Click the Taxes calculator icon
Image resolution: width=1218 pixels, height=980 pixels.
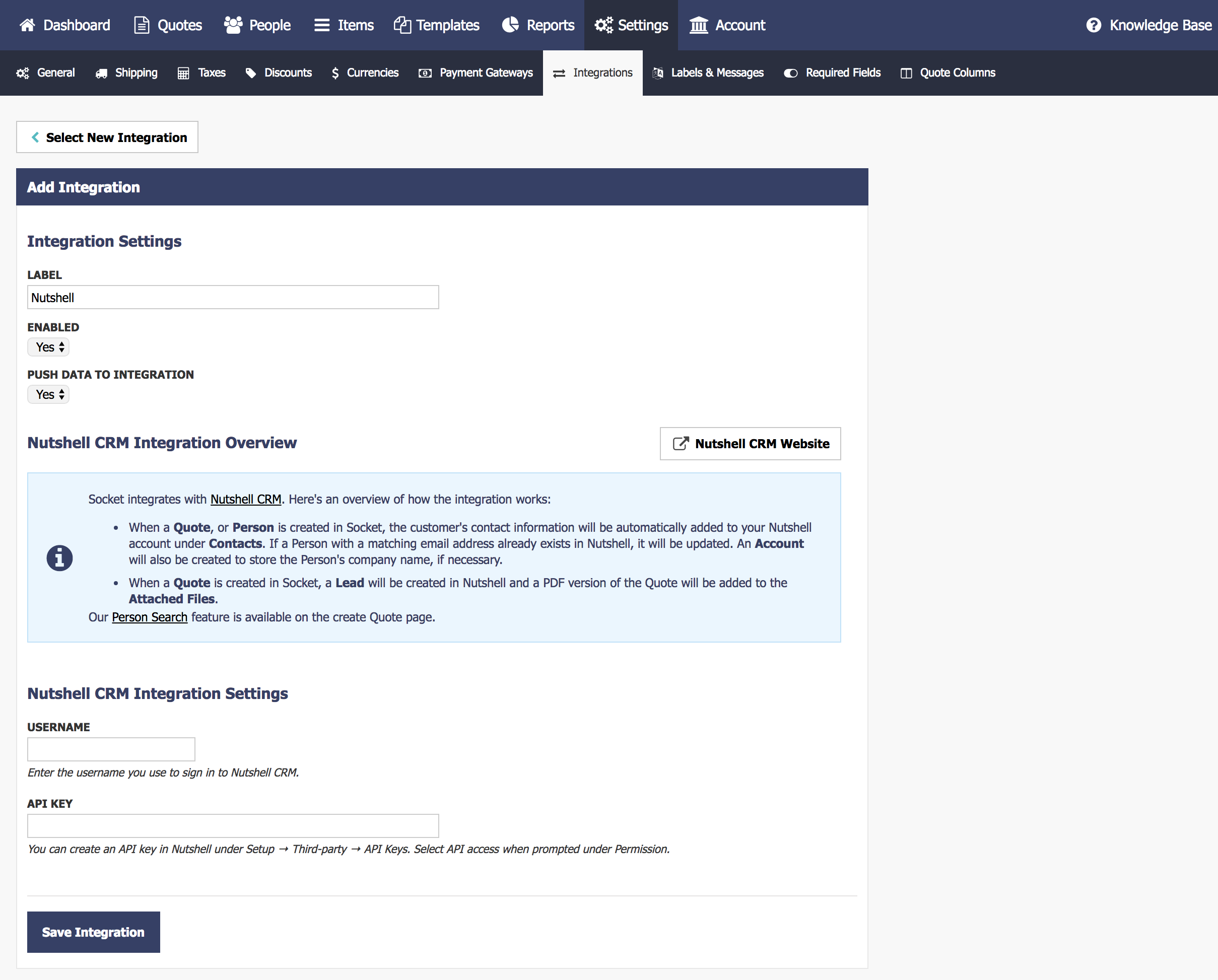pyautogui.click(x=183, y=73)
